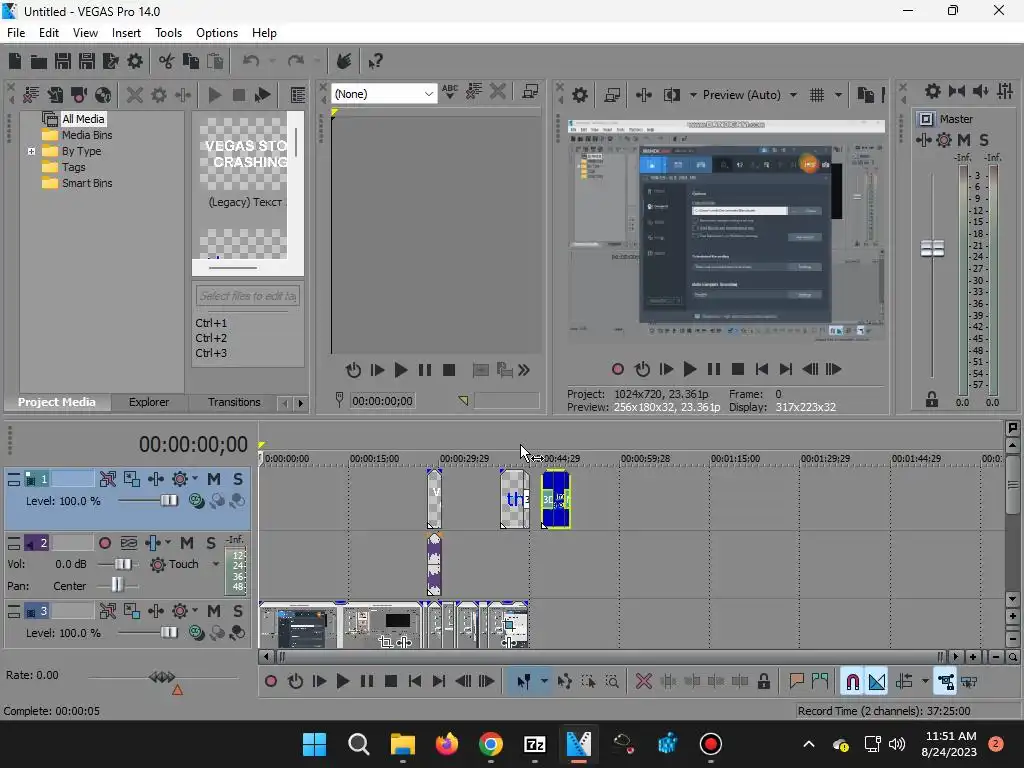This screenshot has height=768, width=1024.
Task: Click Remove Selected Media X icon
Action: point(135,95)
